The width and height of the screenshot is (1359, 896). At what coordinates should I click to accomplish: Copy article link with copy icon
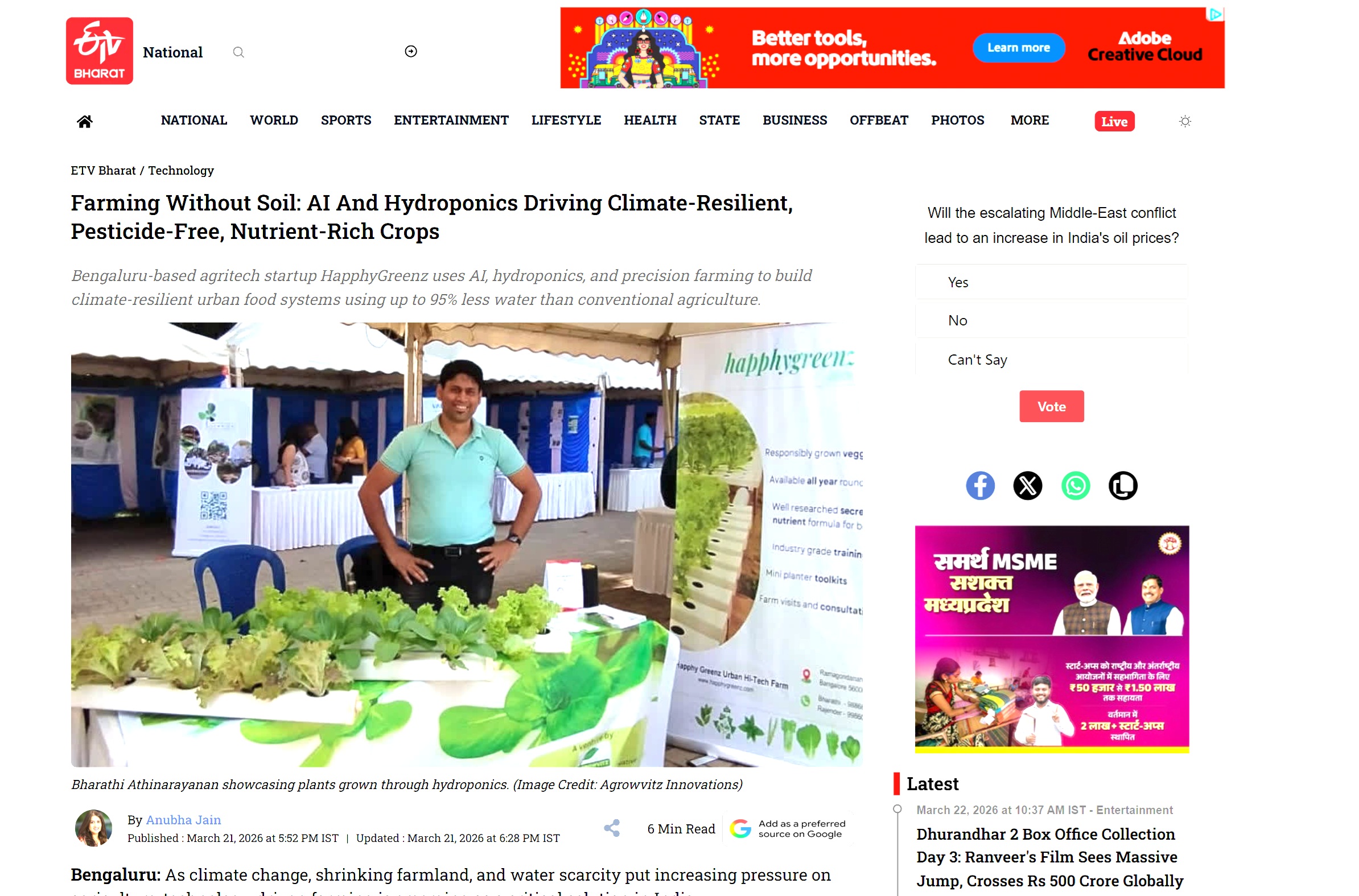[x=1123, y=486]
